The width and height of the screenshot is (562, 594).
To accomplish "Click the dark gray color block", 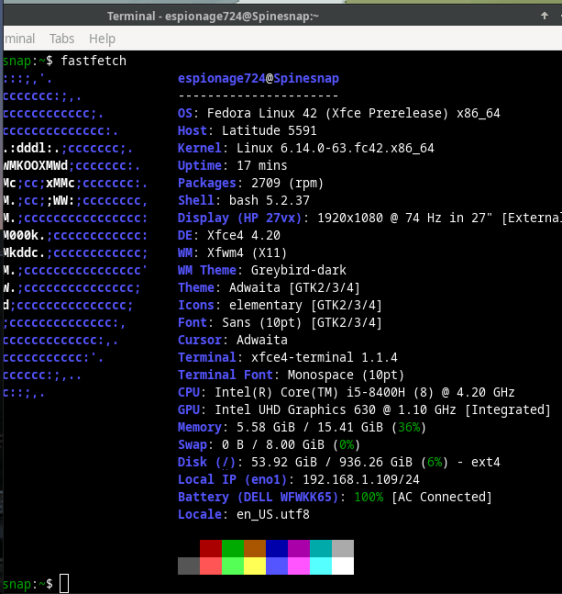I will [x=189, y=566].
